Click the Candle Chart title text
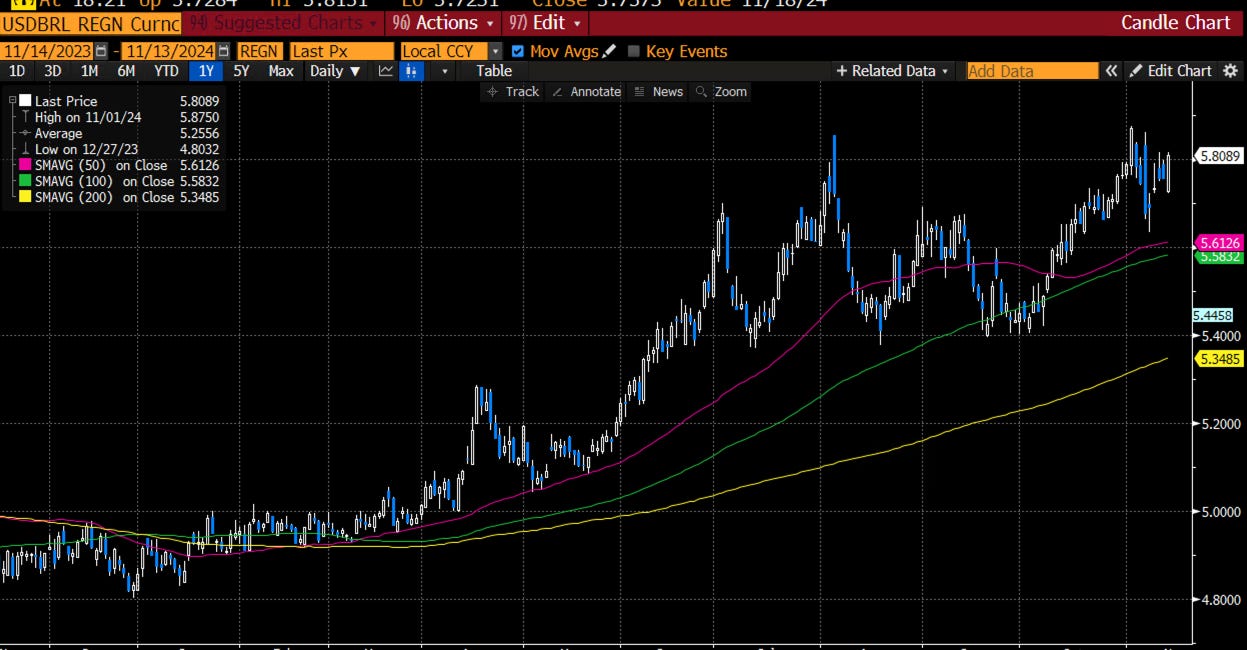1247x650 pixels. (1175, 22)
